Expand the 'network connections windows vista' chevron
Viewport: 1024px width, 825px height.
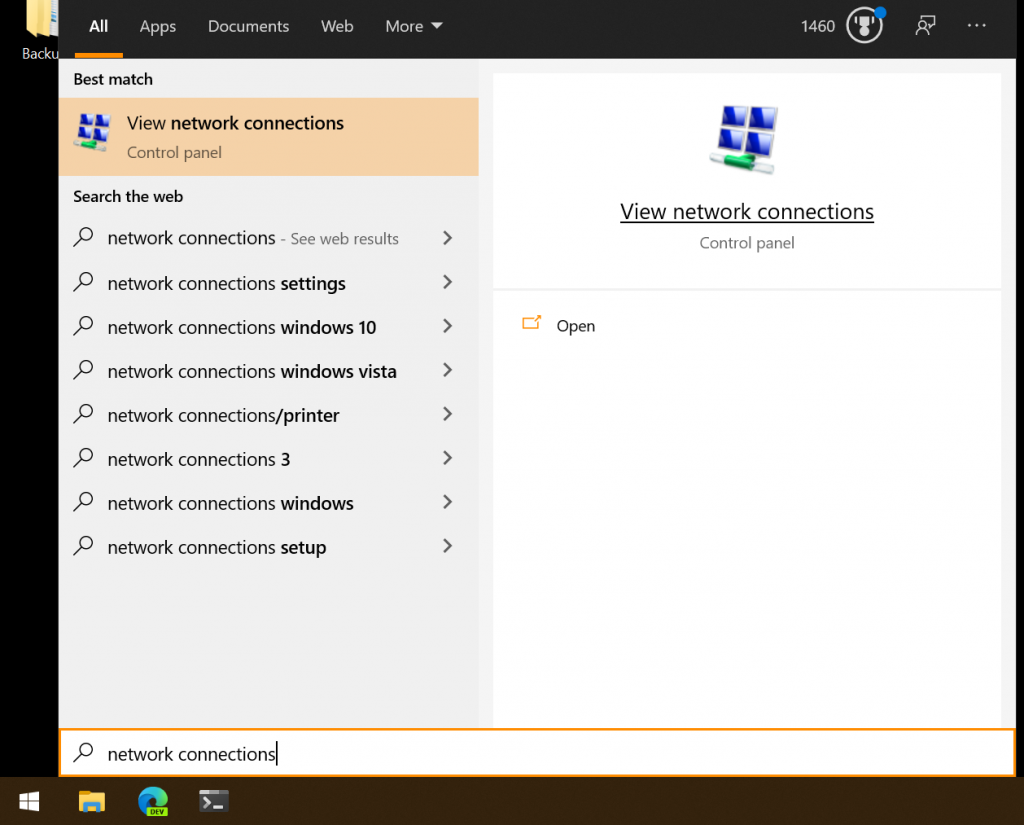(447, 370)
